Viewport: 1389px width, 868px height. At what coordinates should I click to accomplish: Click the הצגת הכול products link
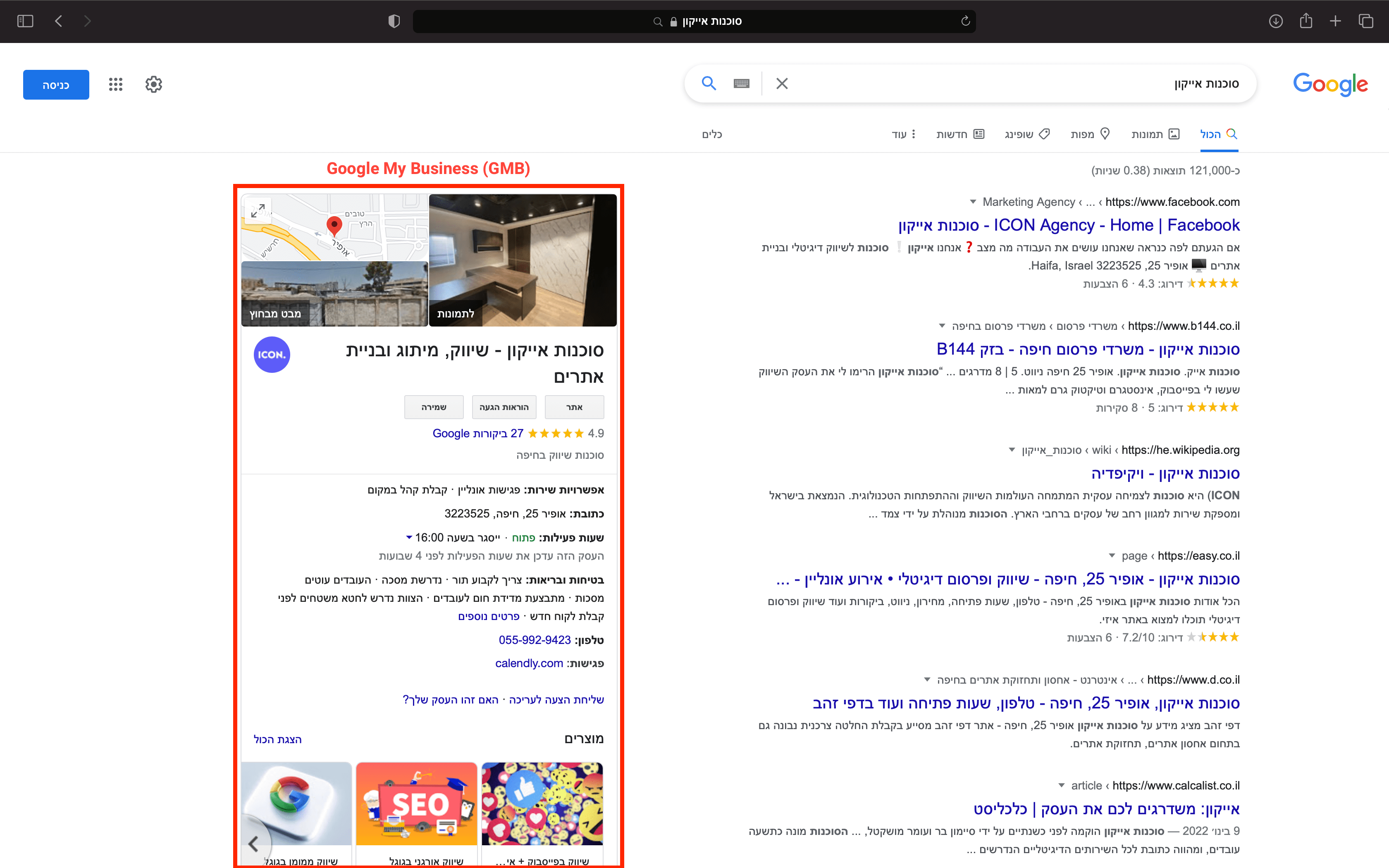[277, 739]
